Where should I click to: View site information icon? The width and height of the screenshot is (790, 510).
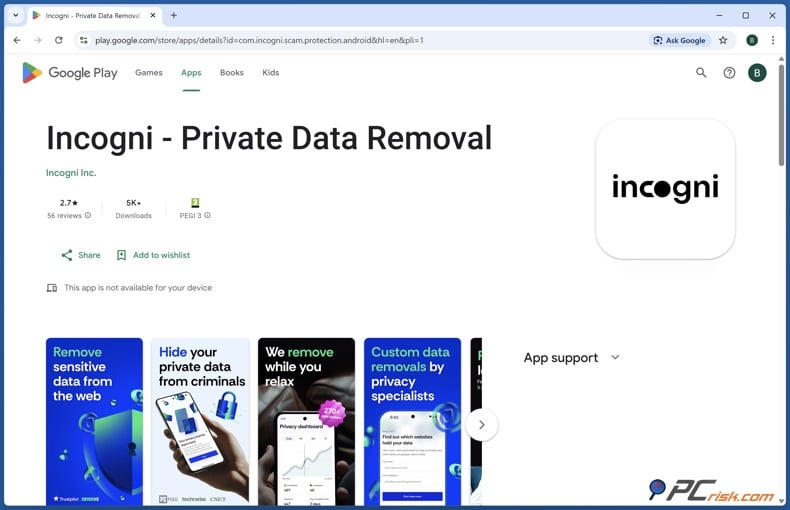click(x=84, y=40)
